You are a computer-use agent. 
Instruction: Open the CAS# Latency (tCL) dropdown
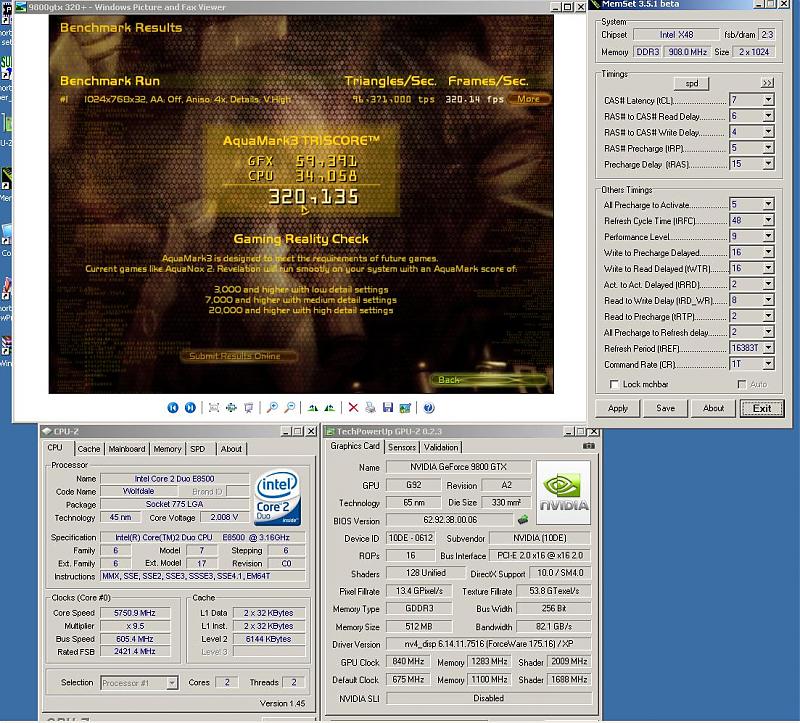pos(768,100)
